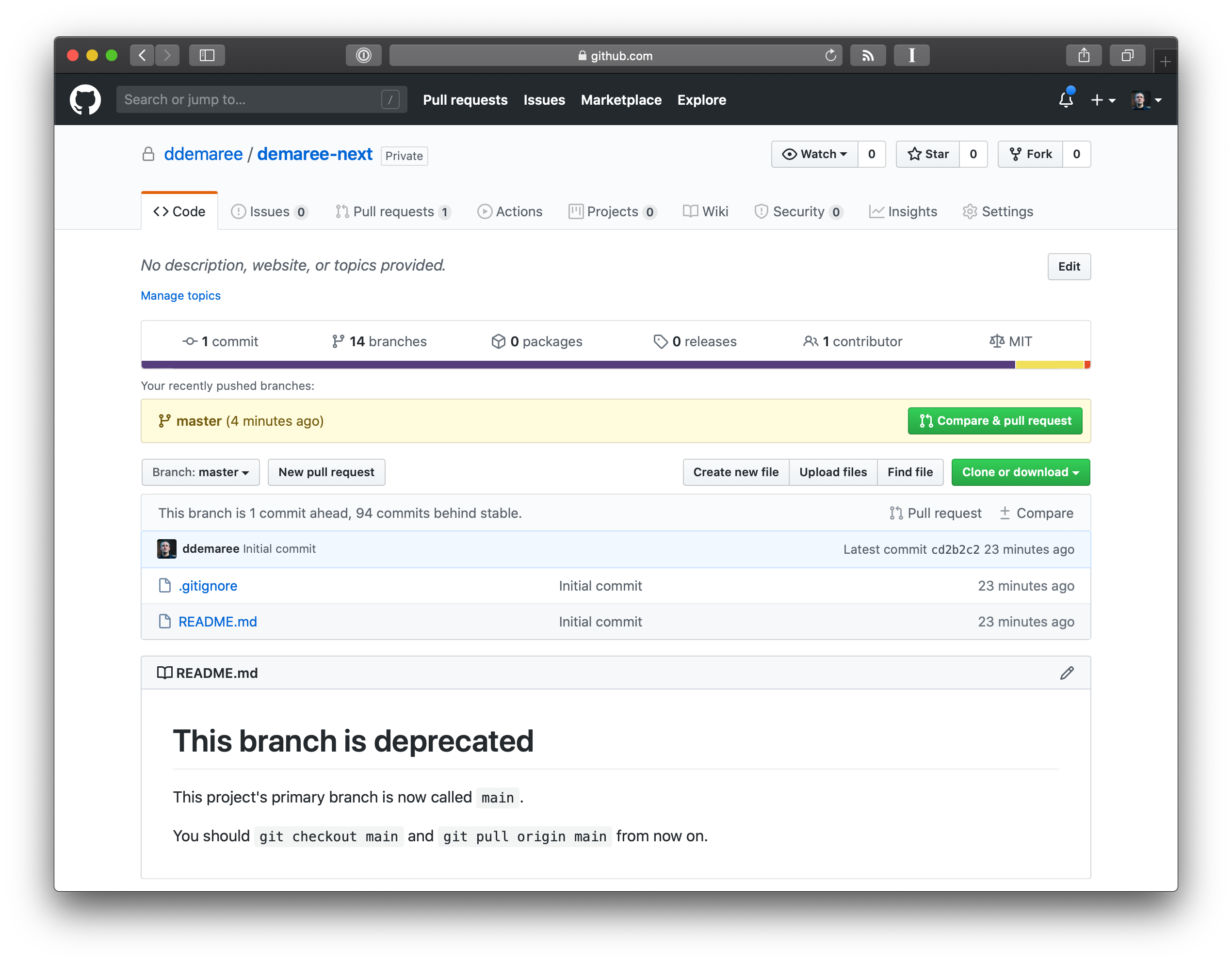Edit README with pencil icon
1232x963 pixels.
[1067, 673]
